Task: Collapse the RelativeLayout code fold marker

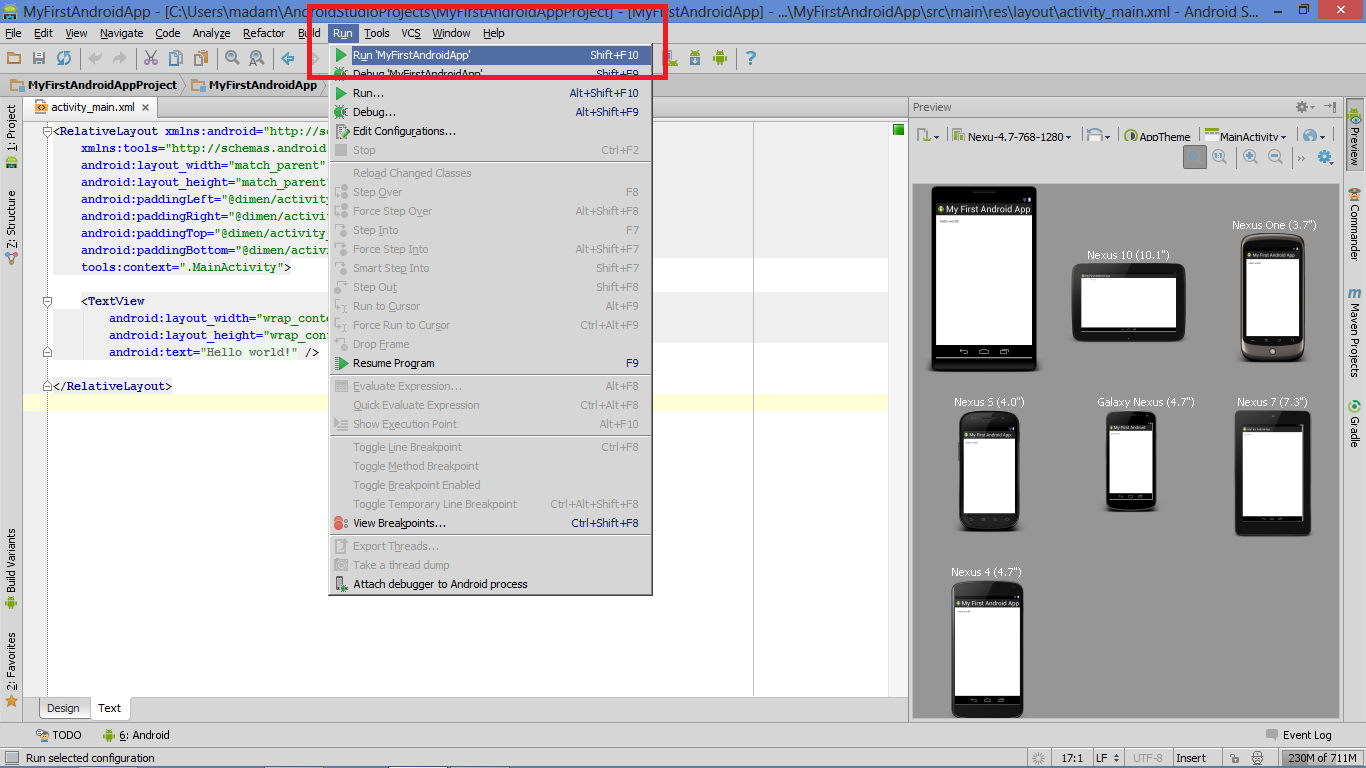Action: pyautogui.click(x=47, y=131)
